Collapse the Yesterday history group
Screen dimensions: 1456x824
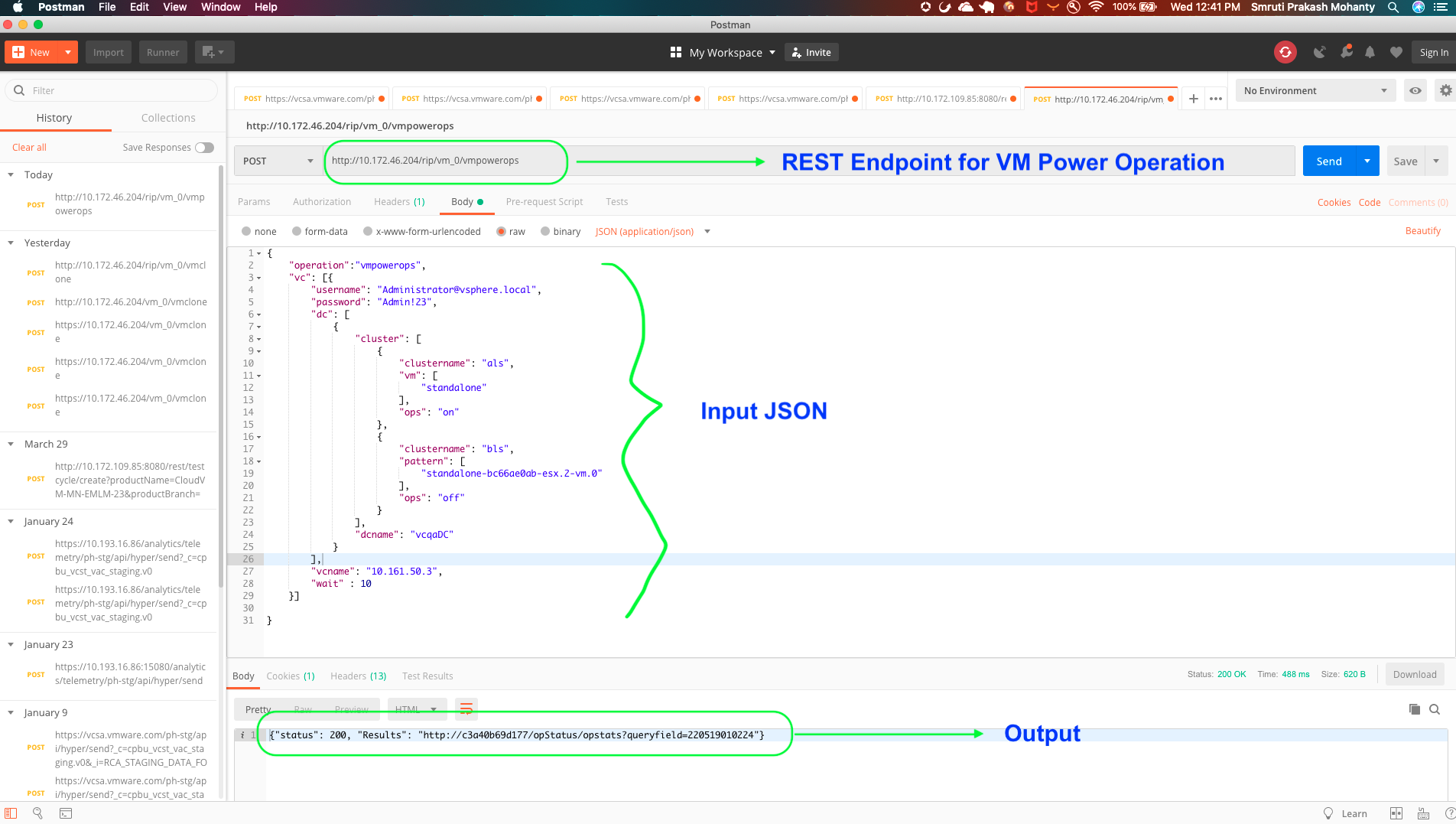point(11,243)
